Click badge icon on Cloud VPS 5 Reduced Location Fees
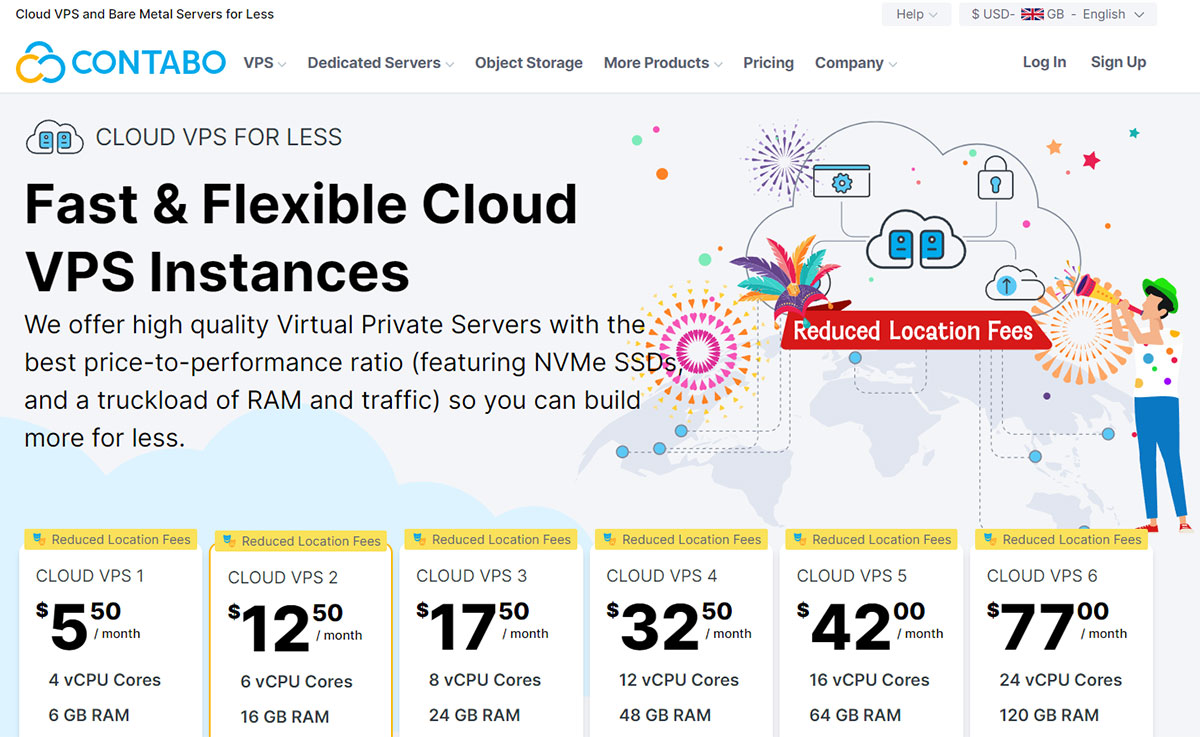 click(799, 539)
